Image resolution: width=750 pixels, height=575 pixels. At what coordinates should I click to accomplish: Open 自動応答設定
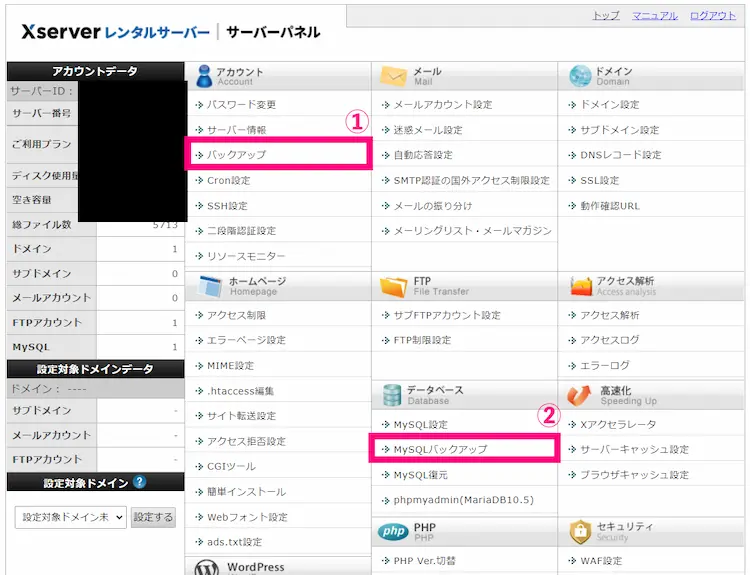[x=423, y=155]
